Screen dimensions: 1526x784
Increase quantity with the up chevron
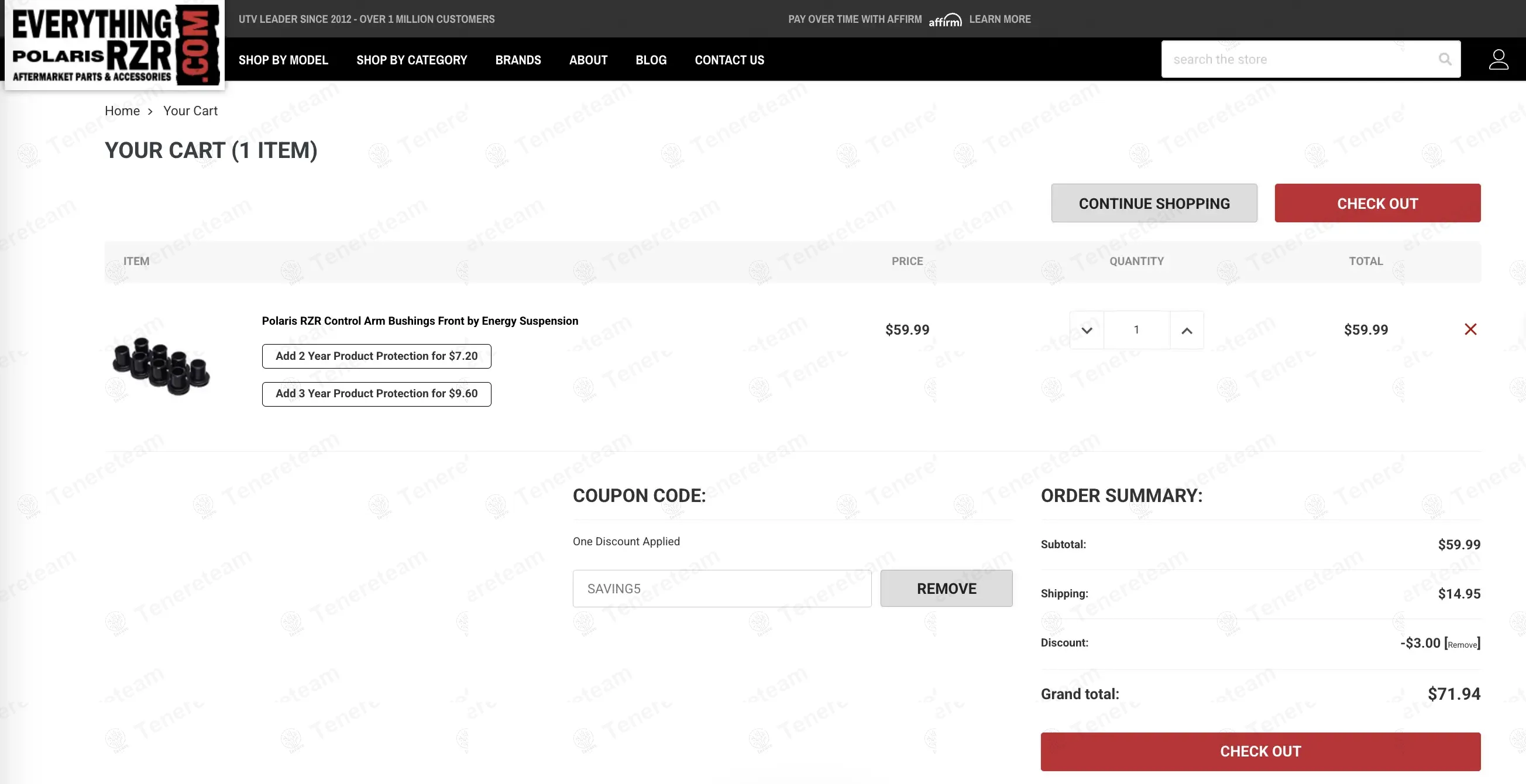click(x=1187, y=330)
